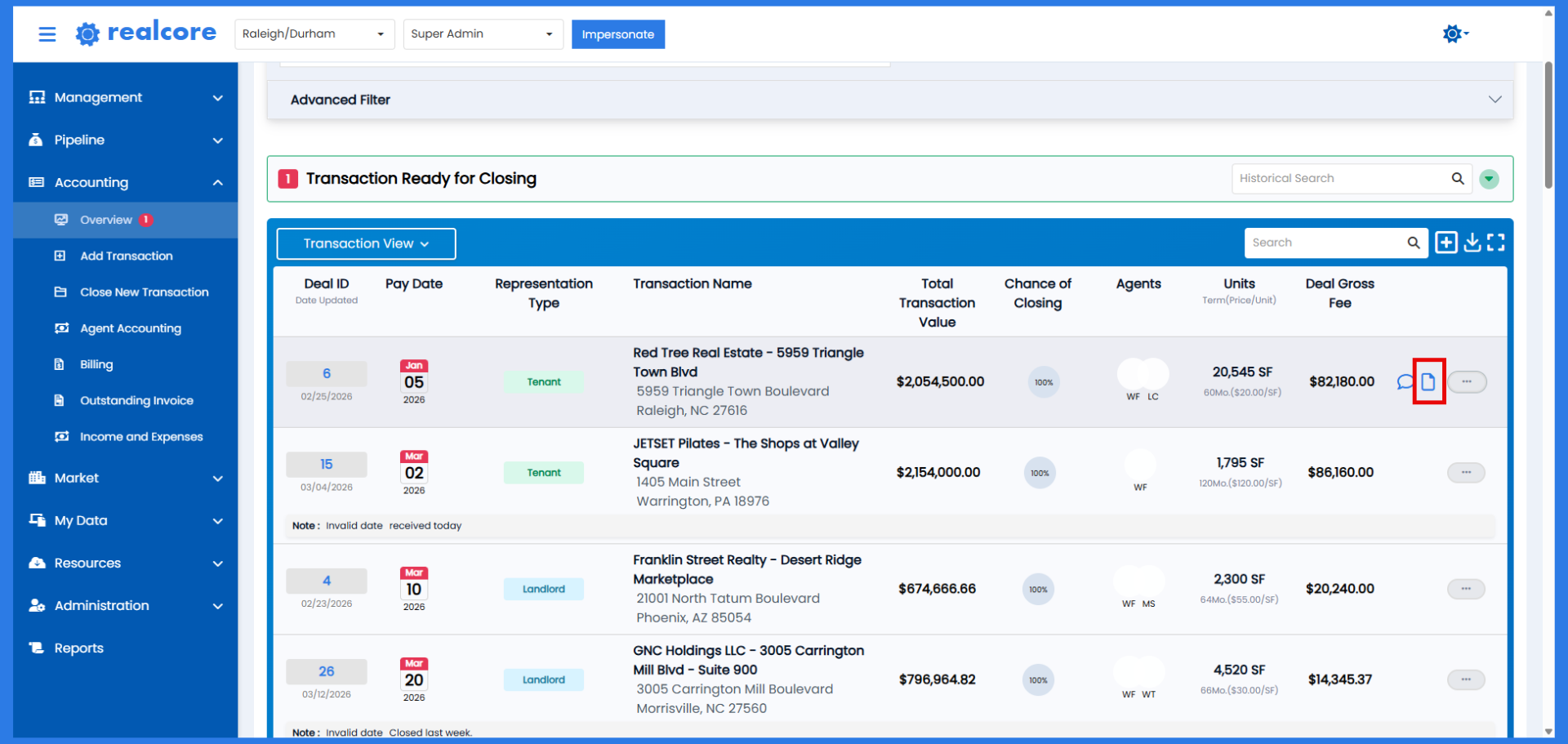Click the table Search magnifier icon

point(1414,243)
